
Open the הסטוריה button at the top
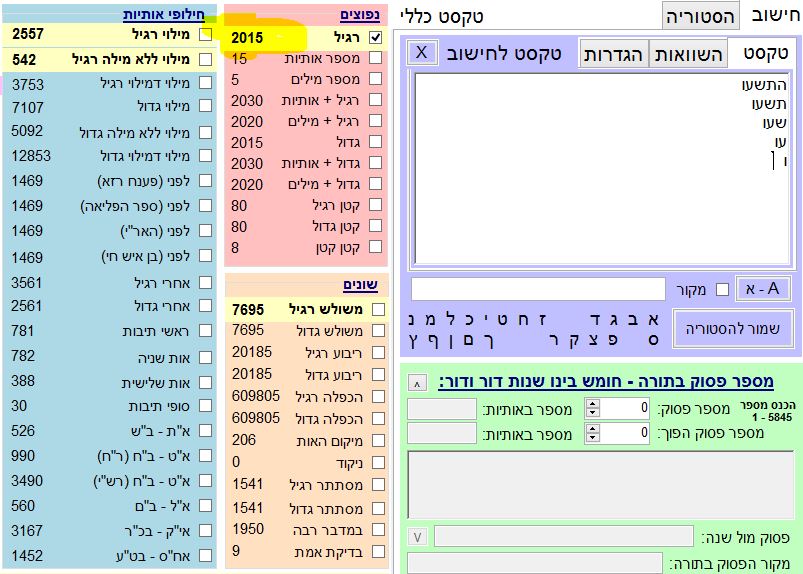(x=701, y=15)
